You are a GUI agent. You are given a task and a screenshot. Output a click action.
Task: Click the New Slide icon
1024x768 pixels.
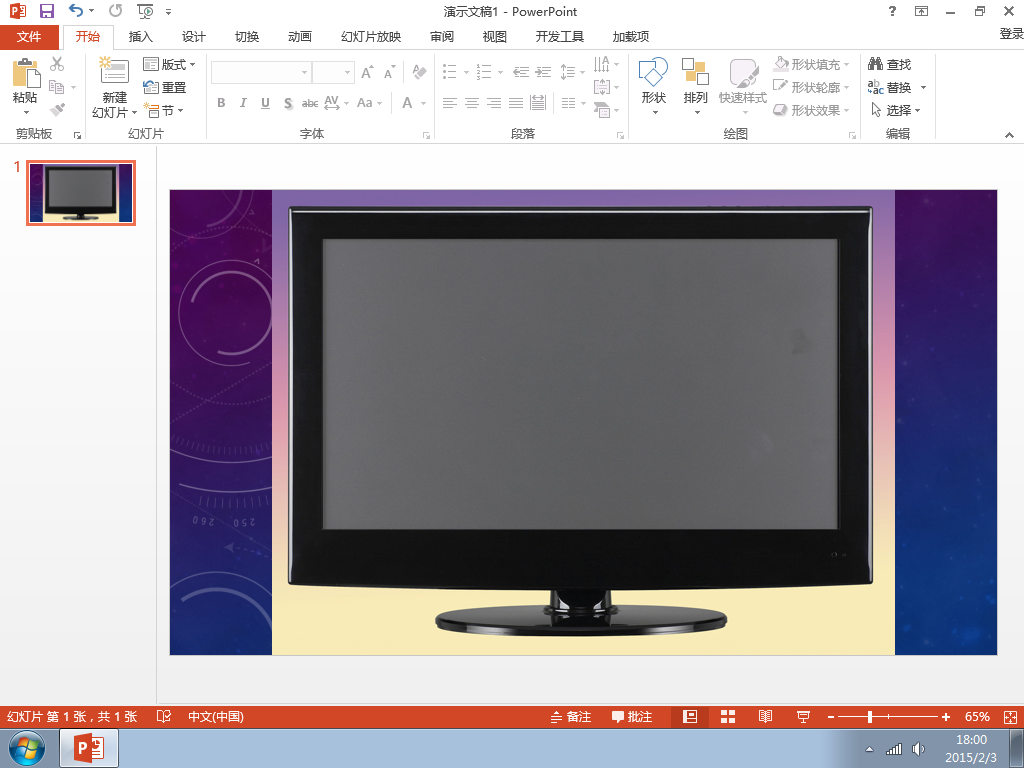point(114,71)
